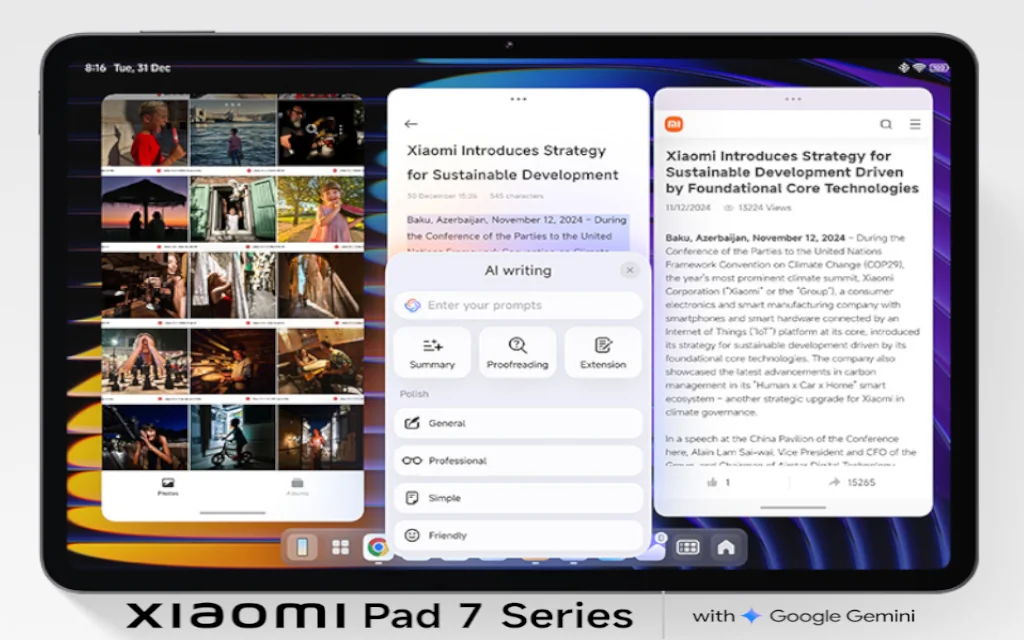Switch to Albums tab in gallery
Viewport: 1024px width, 640px height.
[x=297, y=487]
